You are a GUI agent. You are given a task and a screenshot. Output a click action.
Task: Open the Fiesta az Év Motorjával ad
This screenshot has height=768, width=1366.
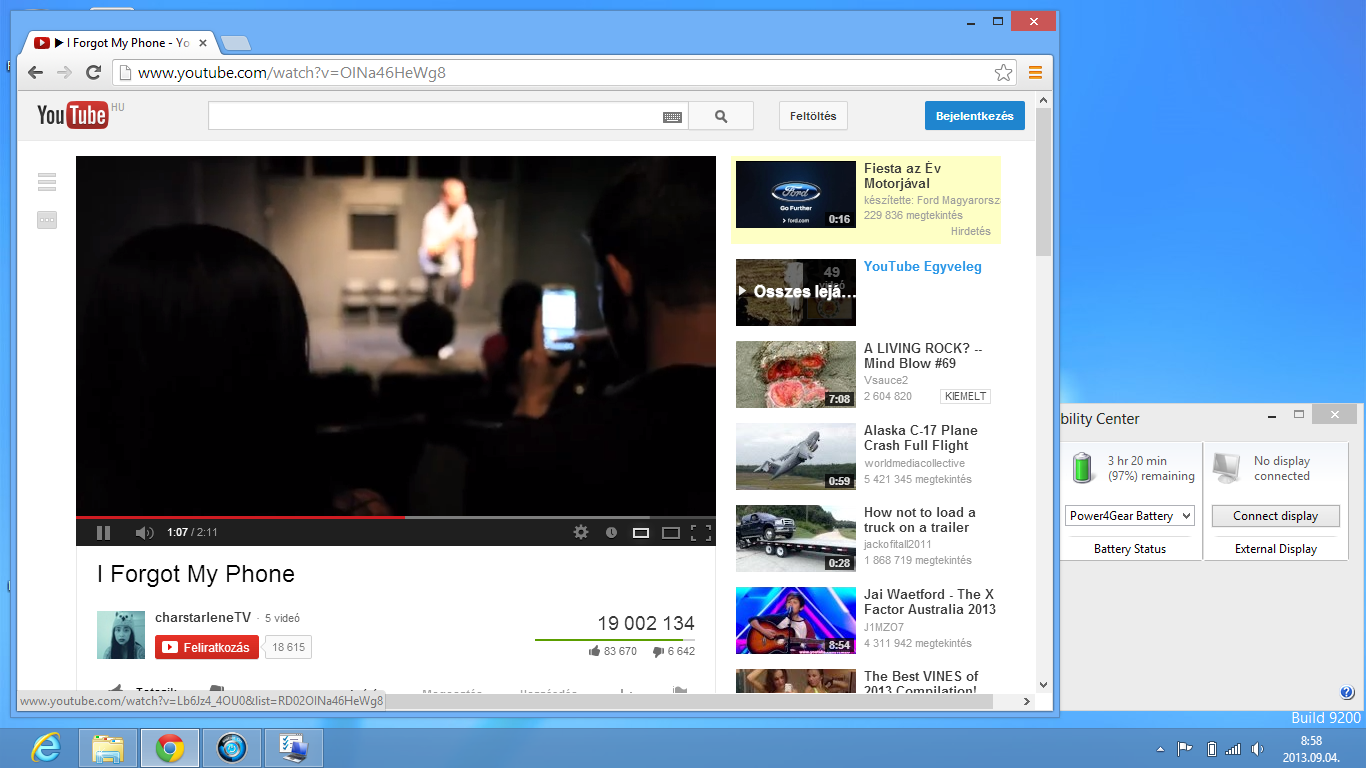902,176
